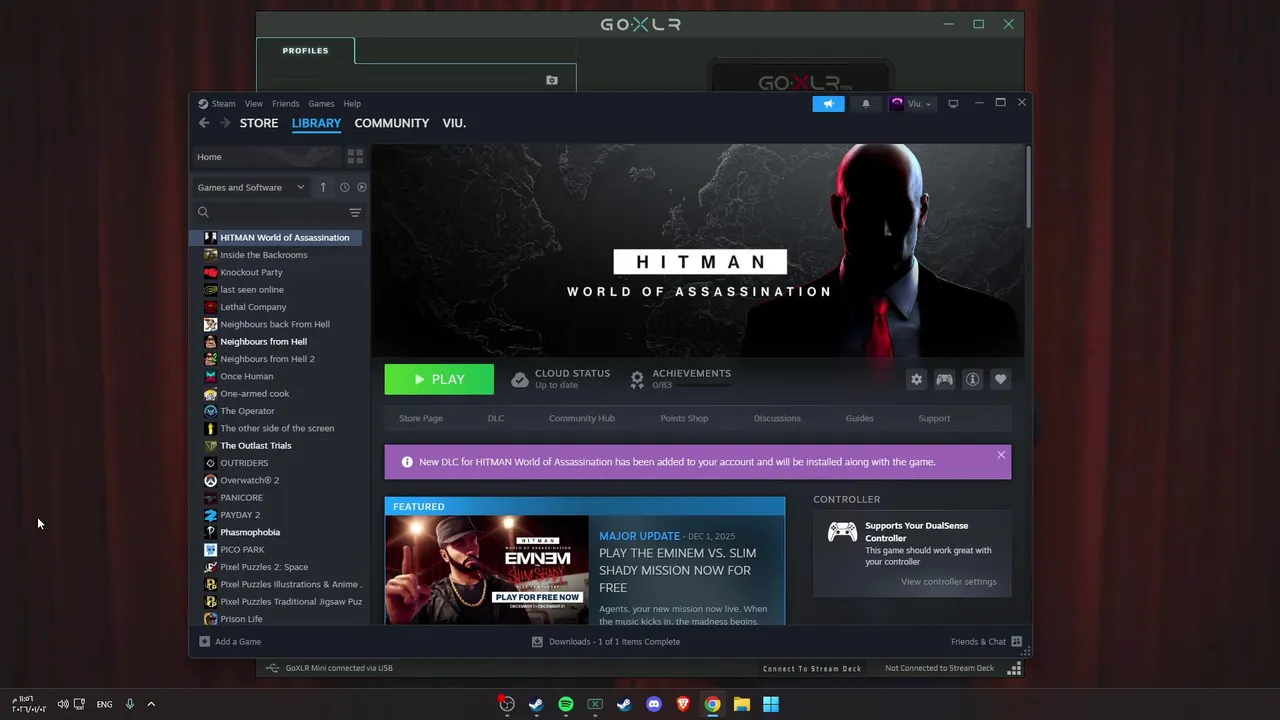Show recent games with the clock icon
The image size is (1280, 720).
tap(345, 187)
